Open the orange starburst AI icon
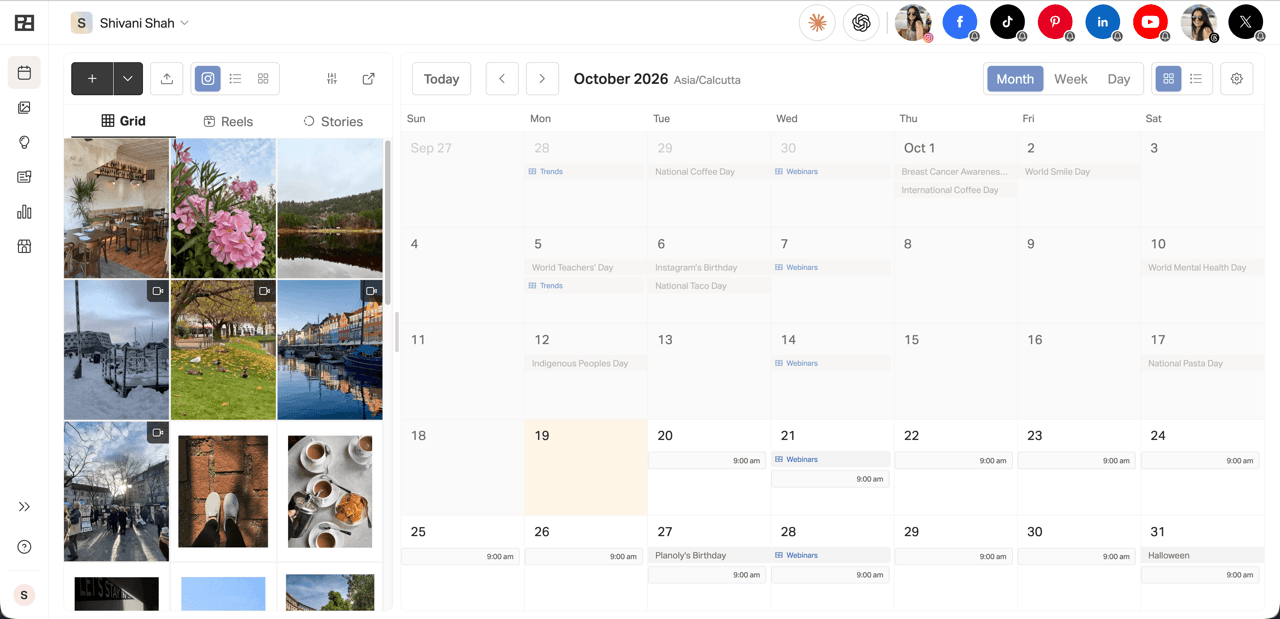Image resolution: width=1280 pixels, height=619 pixels. coord(817,22)
